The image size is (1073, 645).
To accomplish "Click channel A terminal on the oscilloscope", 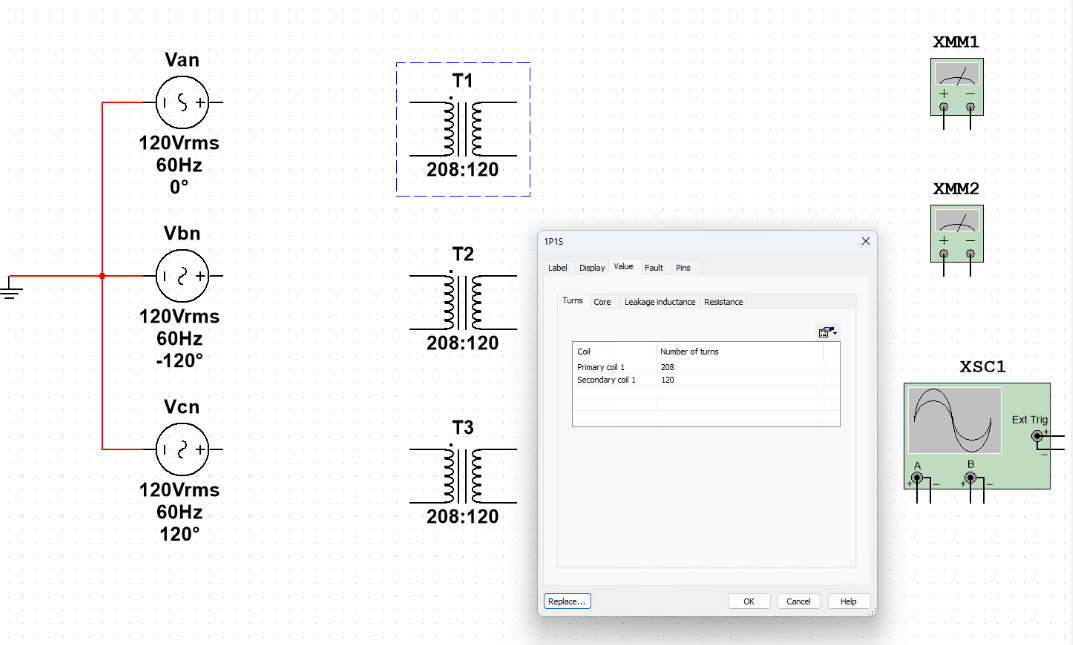I will coord(917,479).
